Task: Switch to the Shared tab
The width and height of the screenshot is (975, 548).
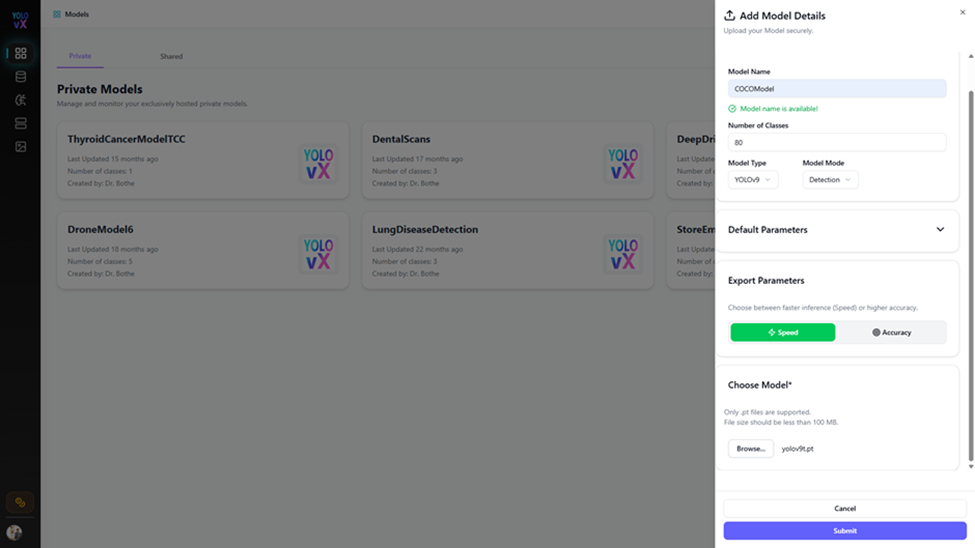Action: pos(171,57)
